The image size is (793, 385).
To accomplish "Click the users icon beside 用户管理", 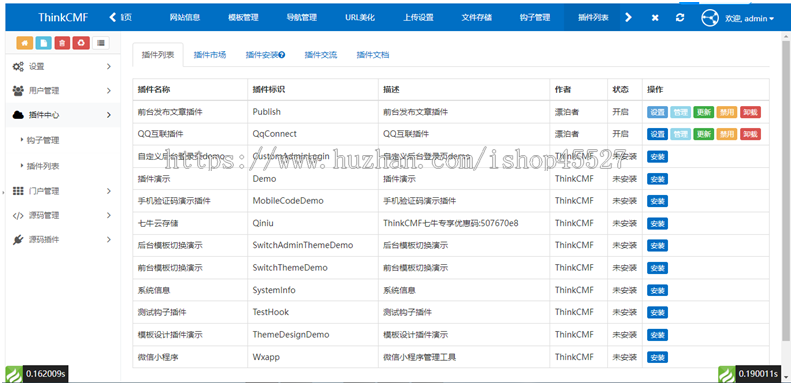I will point(18,91).
